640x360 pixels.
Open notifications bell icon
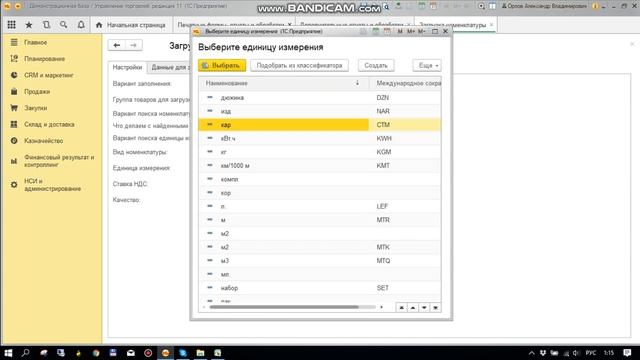pos(81,25)
